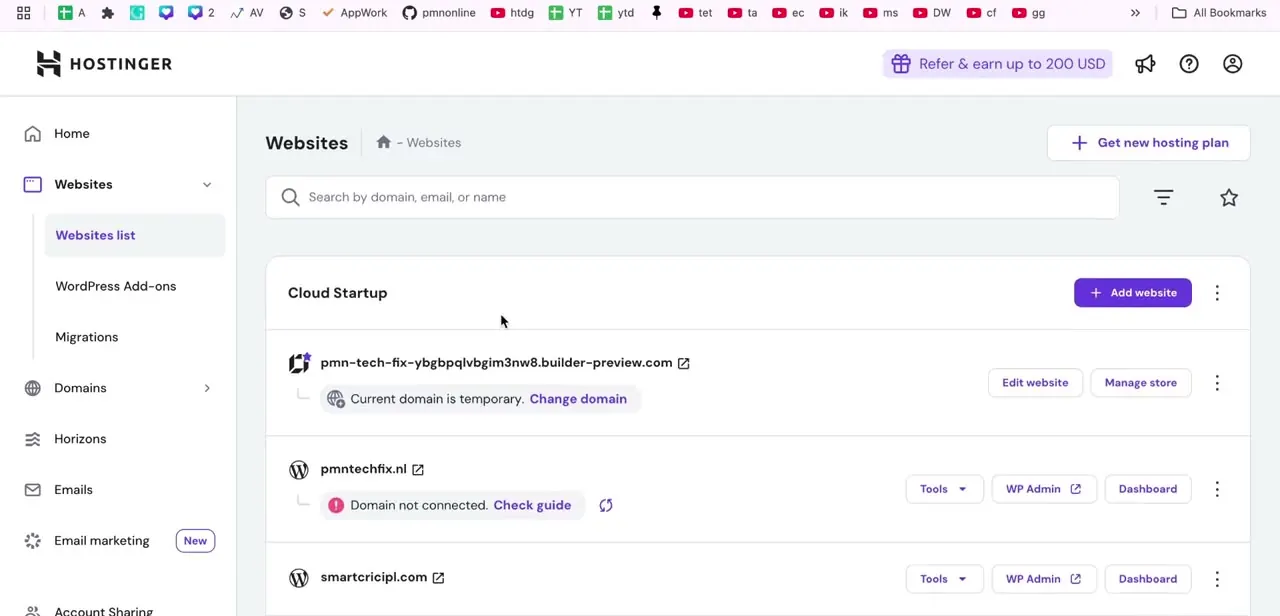Open the 'htdg' YouTube bookmark
This screenshot has width=1280, height=616.
tap(512, 13)
